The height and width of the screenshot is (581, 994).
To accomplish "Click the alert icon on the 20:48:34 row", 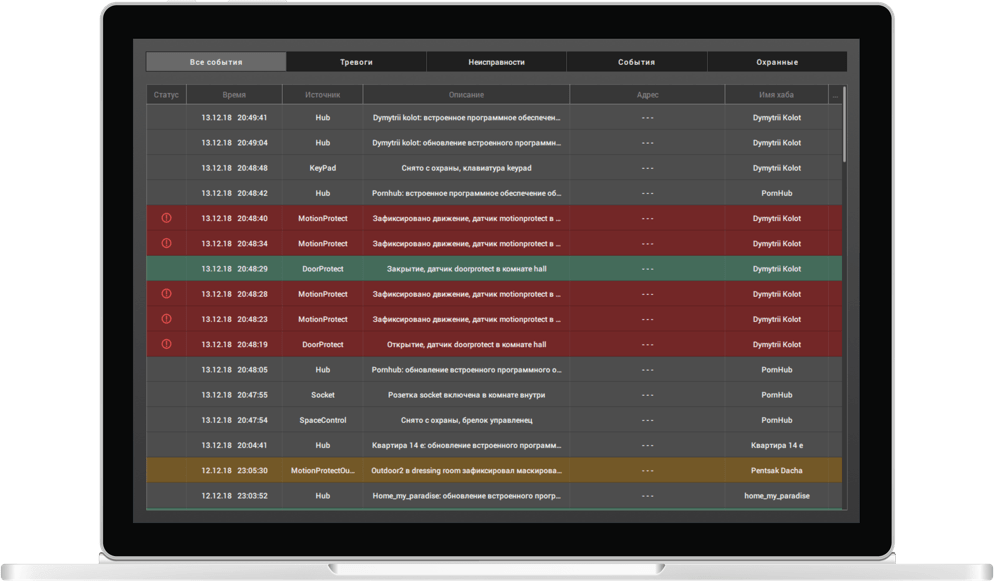I will pyautogui.click(x=166, y=243).
